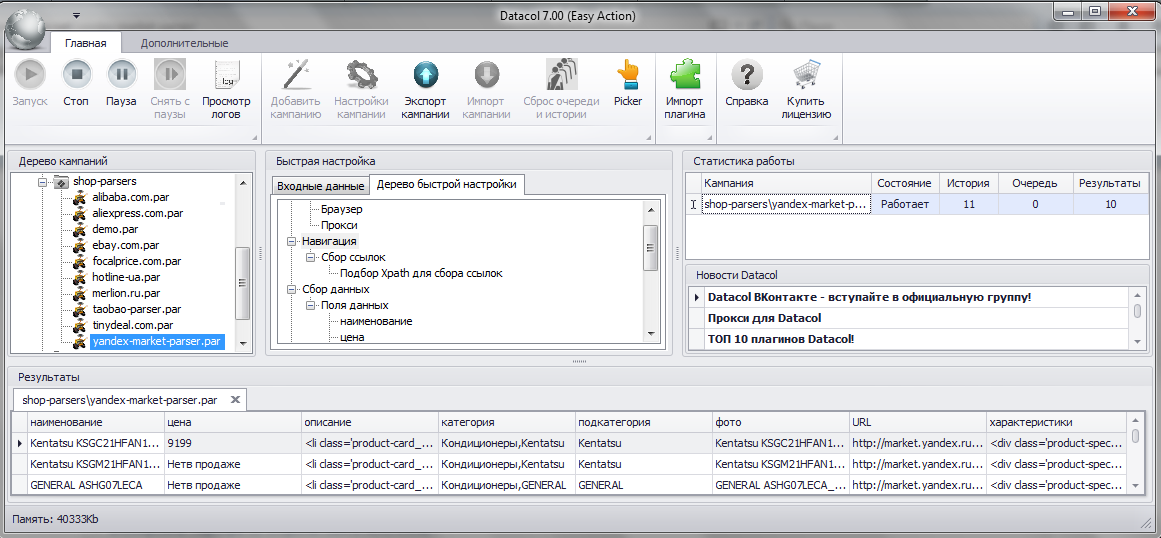This screenshot has height=538, width=1161.
Task: Select focalprice.com.par campaign
Action: tap(137, 261)
